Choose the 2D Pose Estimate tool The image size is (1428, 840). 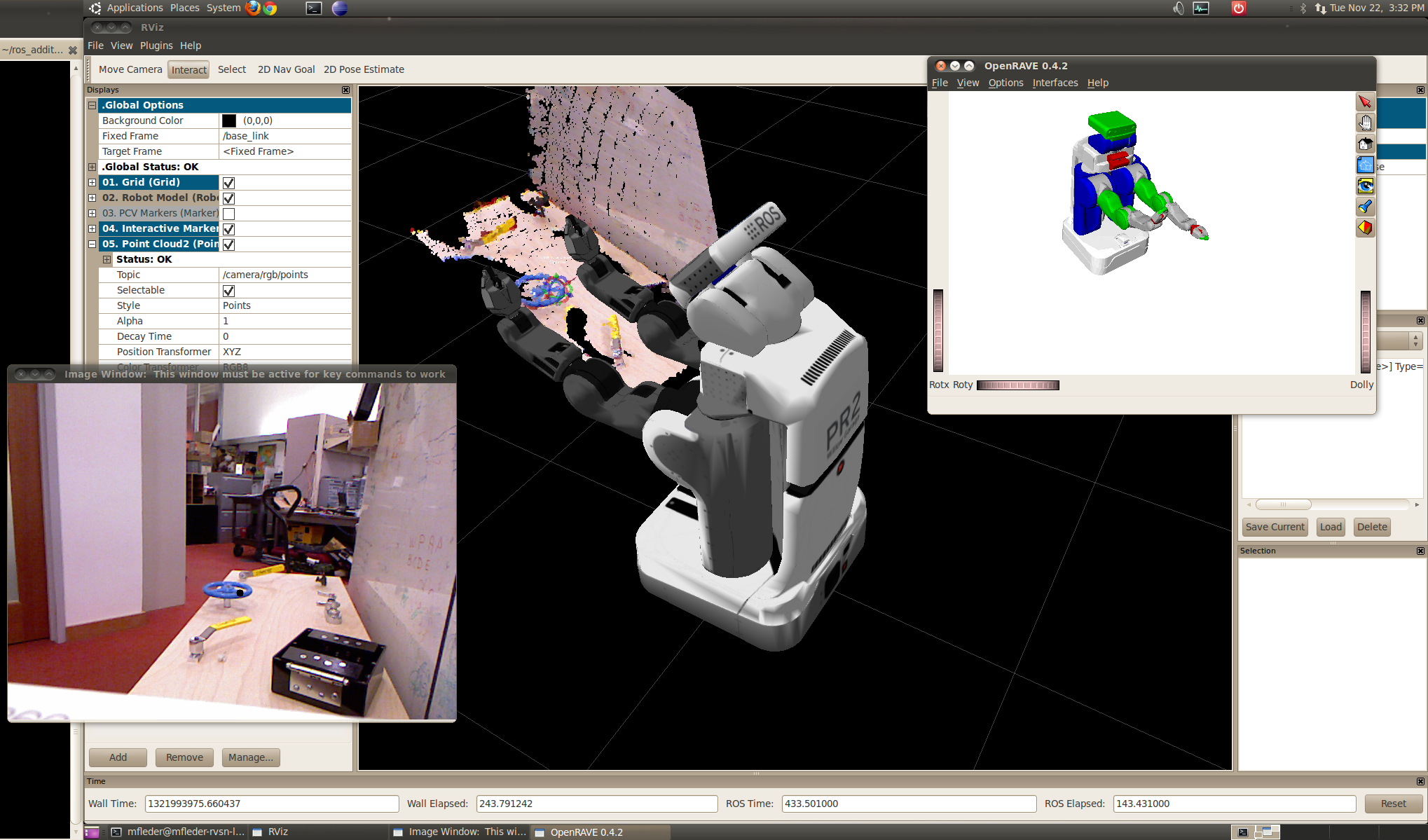(x=364, y=69)
